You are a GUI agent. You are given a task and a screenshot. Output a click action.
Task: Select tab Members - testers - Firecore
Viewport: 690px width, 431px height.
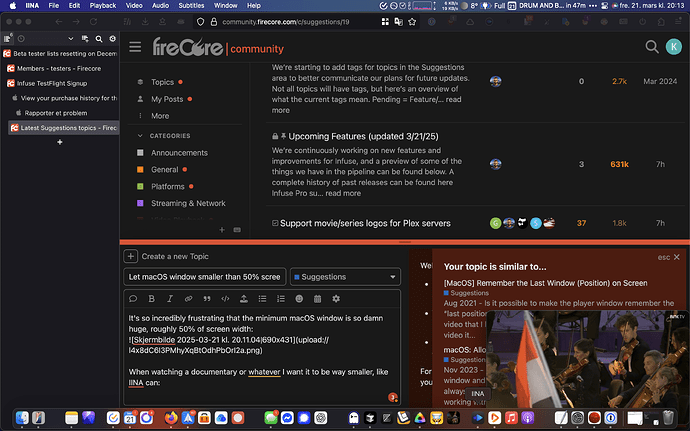(x=60, y=68)
